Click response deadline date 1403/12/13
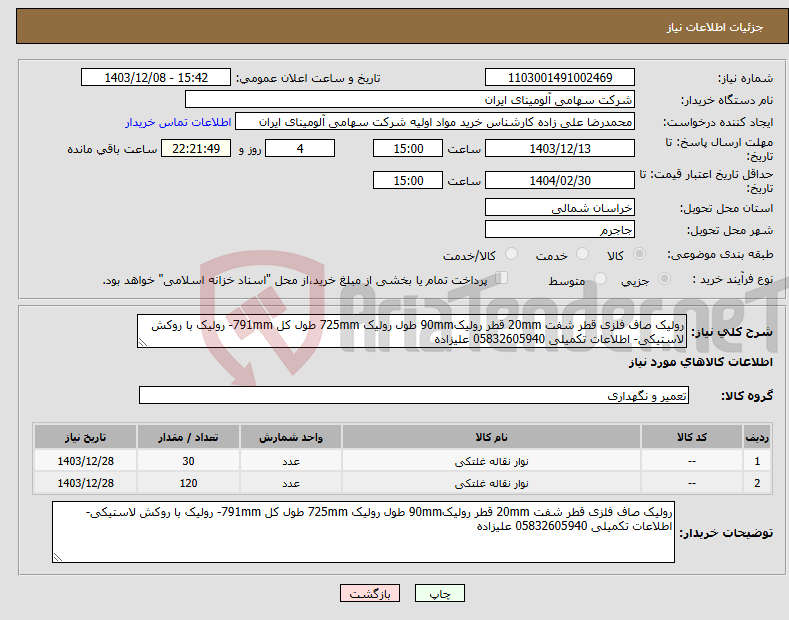Image resolution: width=789 pixels, height=620 pixels. tap(560, 148)
